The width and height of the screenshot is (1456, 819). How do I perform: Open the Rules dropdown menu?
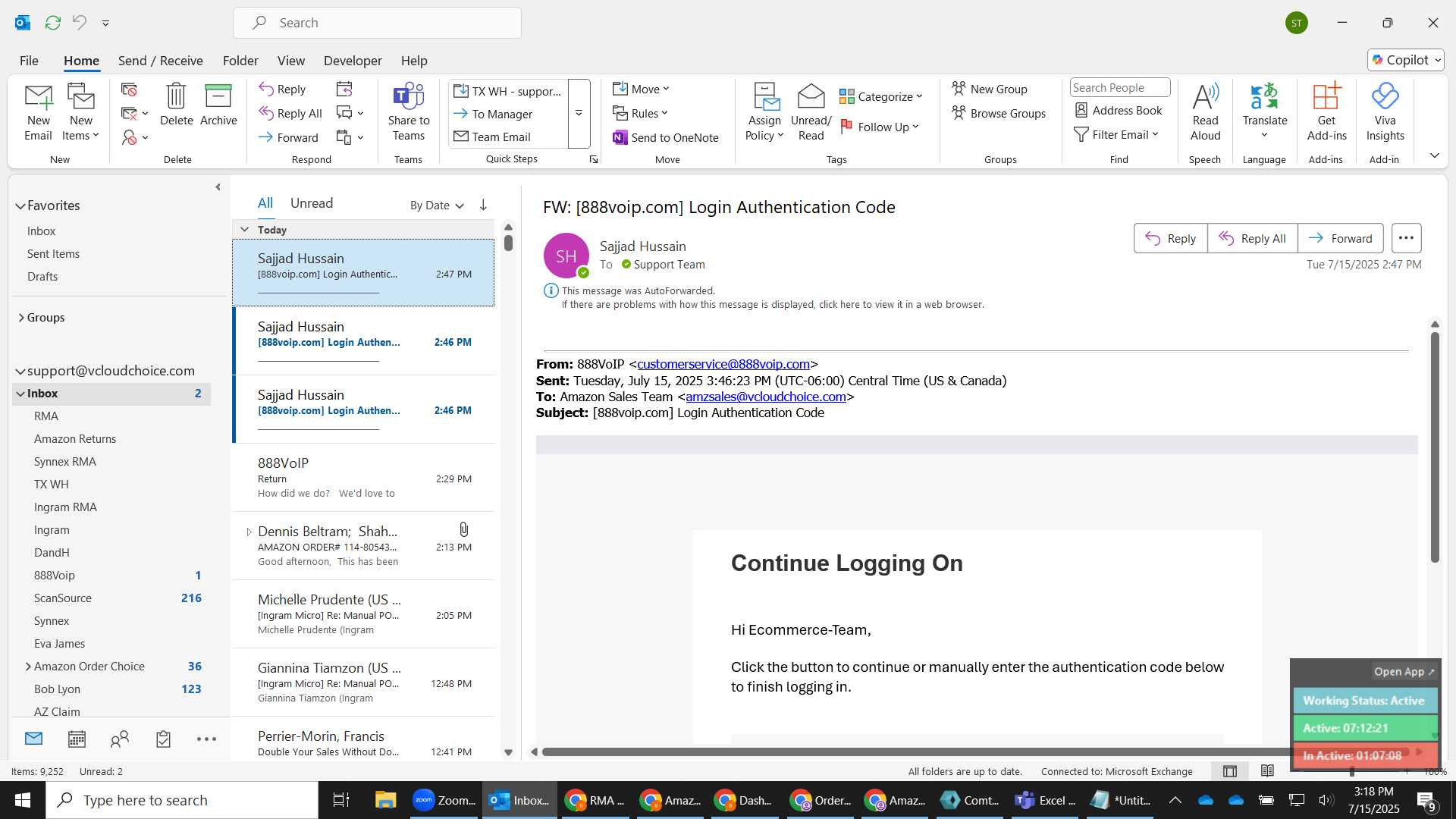pyautogui.click(x=641, y=114)
